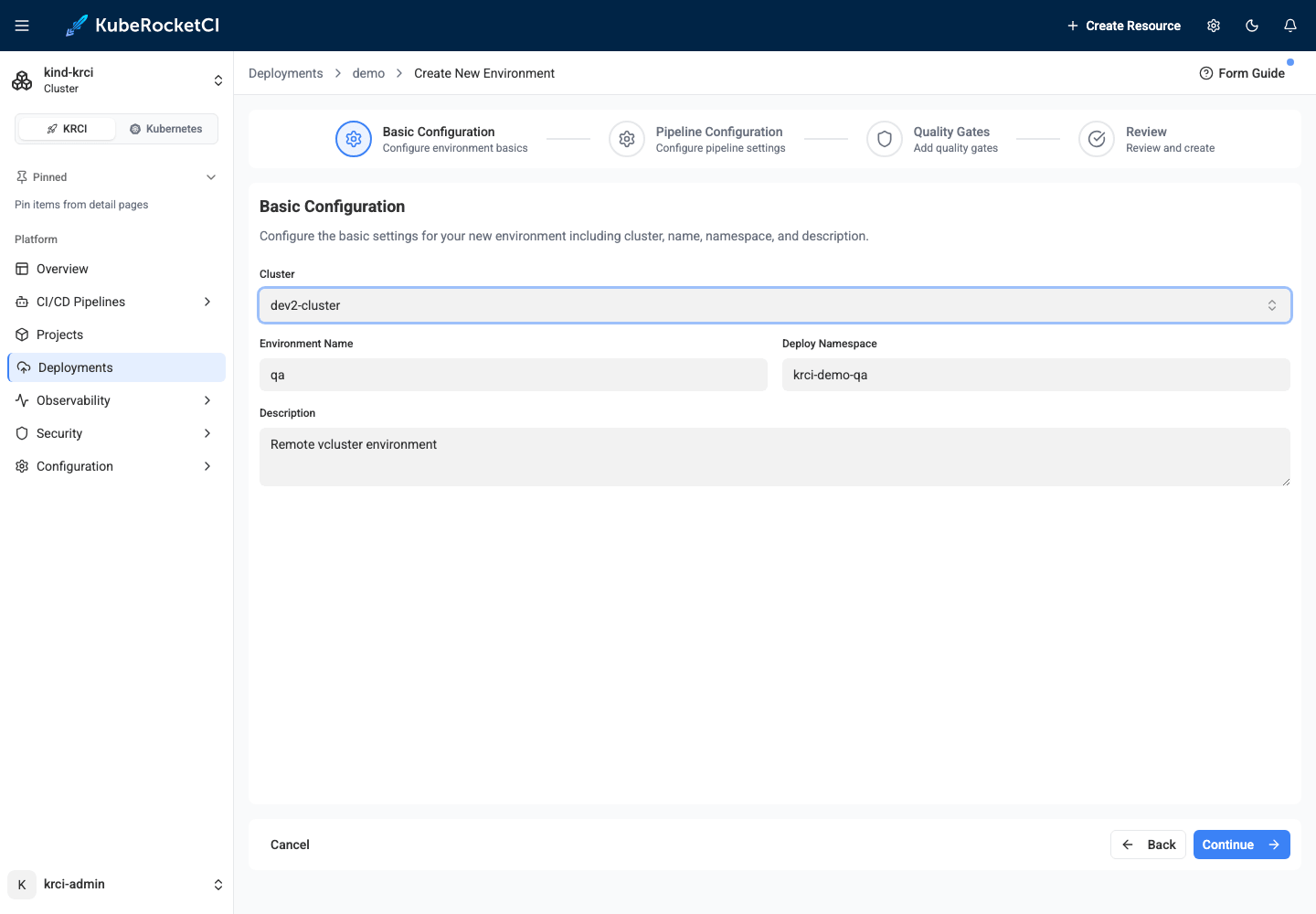Click Pipeline Configuration step gear icon
Screen dimensions: 1316x914
pyautogui.click(x=627, y=139)
